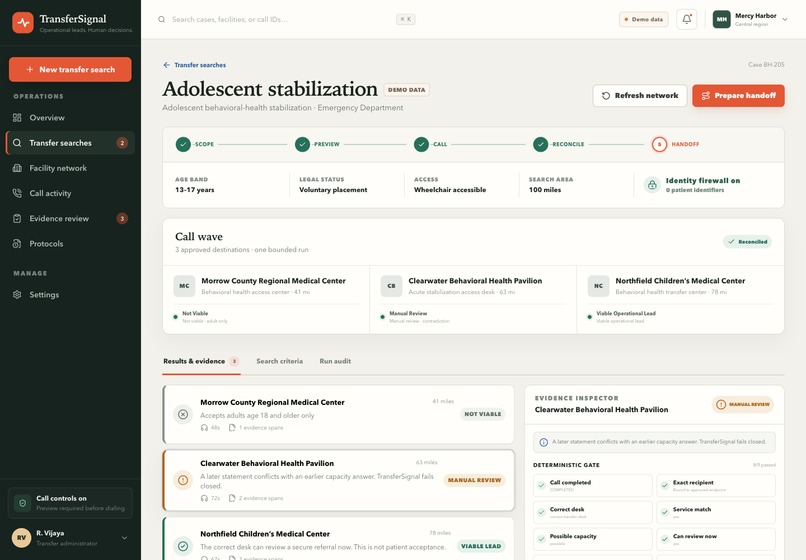Click the MH Mercy Harbor avatar

[722, 20]
